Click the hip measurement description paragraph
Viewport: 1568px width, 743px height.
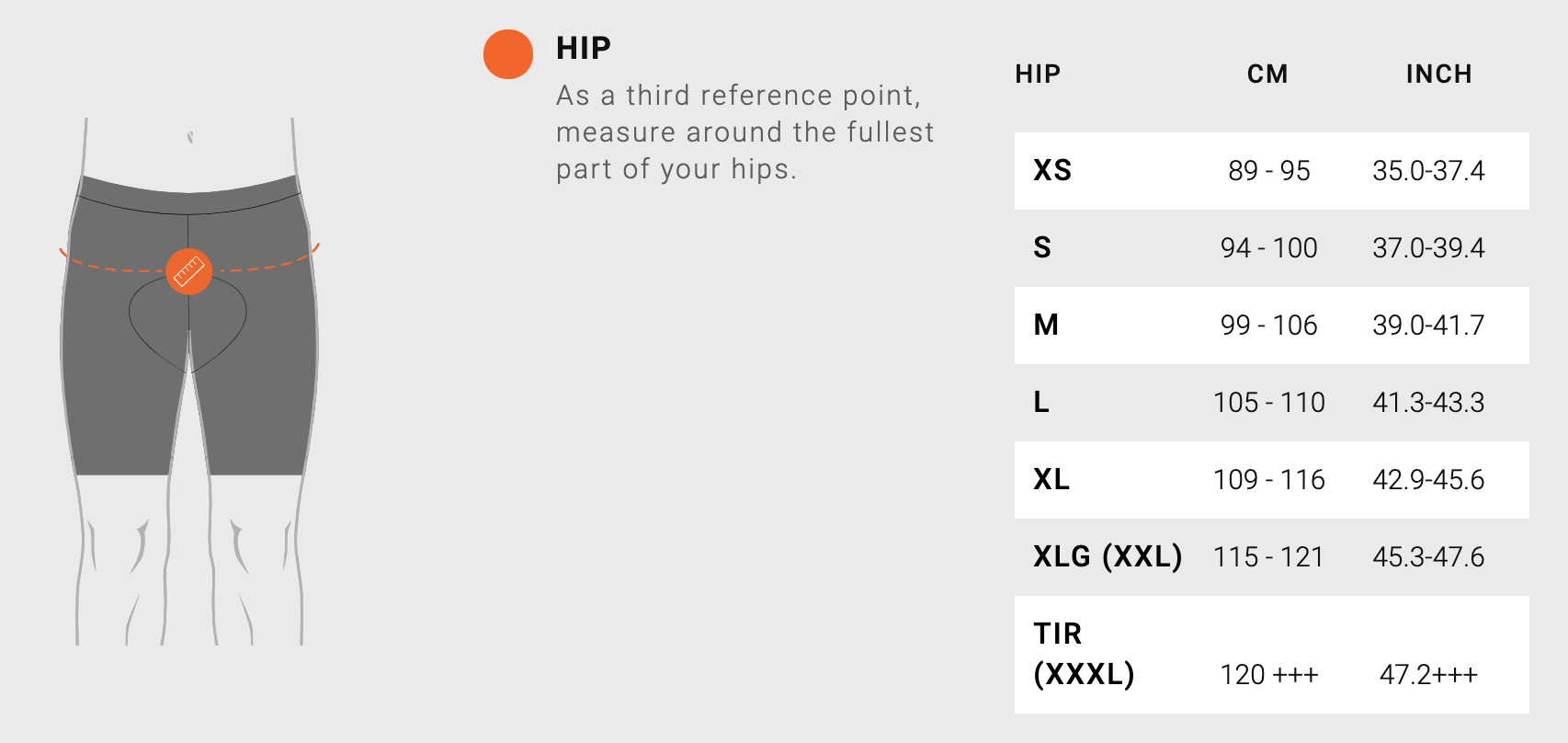pyautogui.click(x=744, y=132)
